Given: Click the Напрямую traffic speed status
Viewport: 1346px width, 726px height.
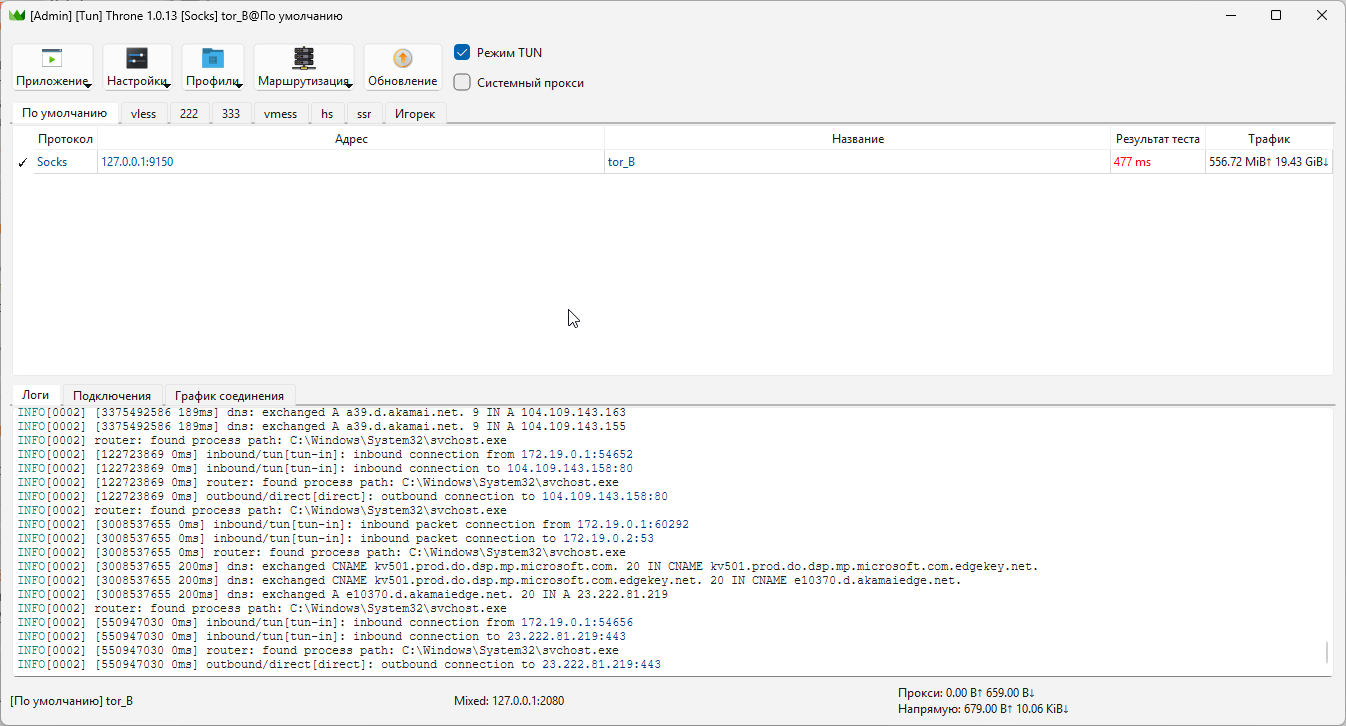Looking at the screenshot, I should pos(984,709).
